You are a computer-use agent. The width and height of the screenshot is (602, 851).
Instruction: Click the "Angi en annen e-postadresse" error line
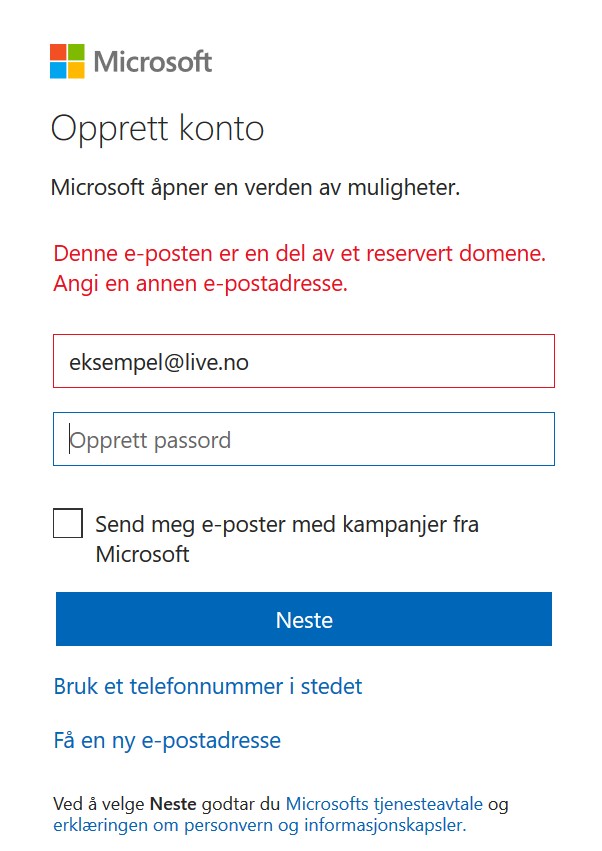(x=200, y=283)
